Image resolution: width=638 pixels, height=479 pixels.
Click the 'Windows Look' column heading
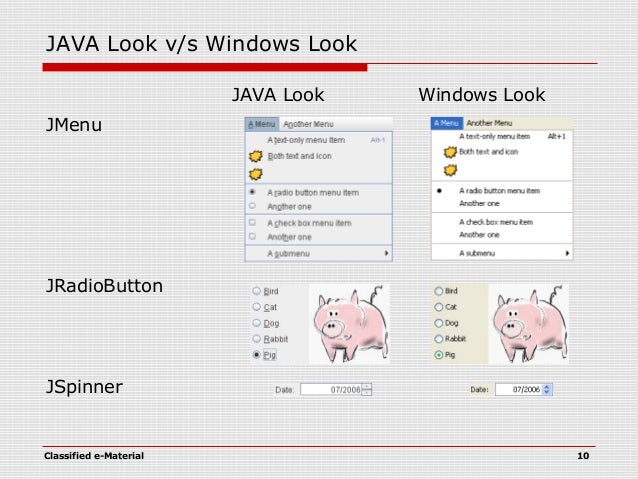coord(482,95)
